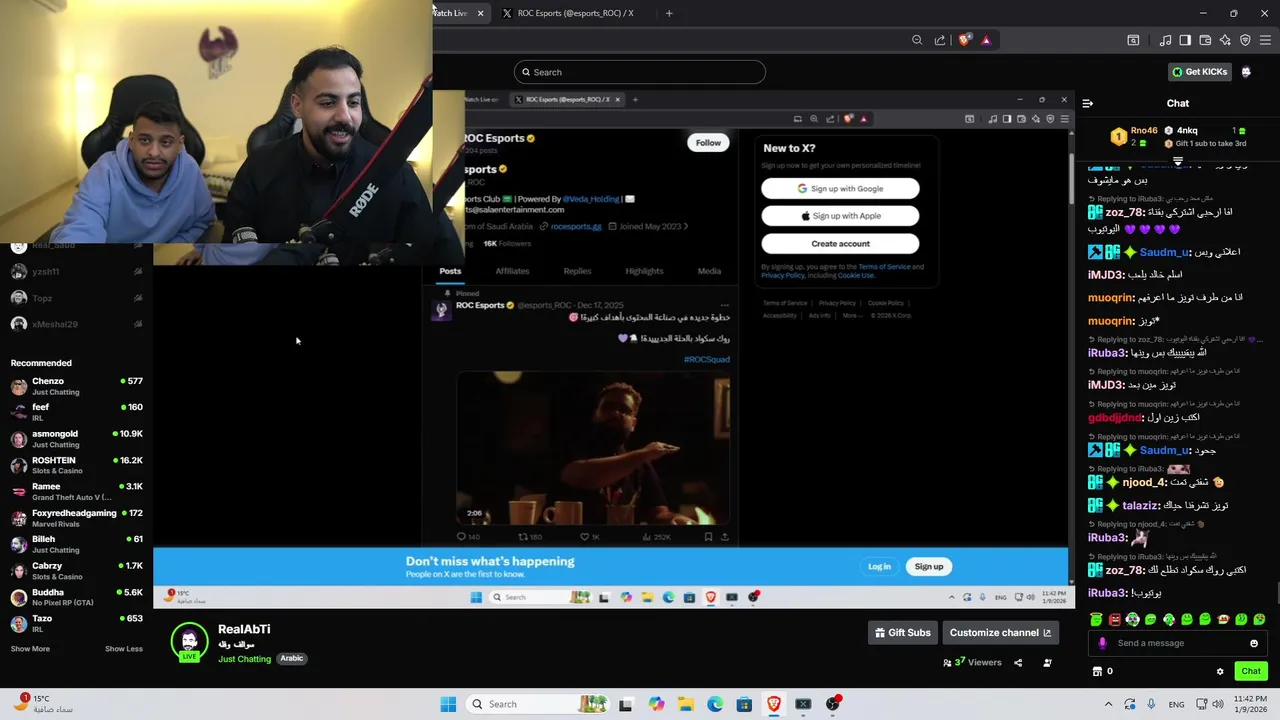Open Copilot icon on outer taskbar
This screenshot has height=720, width=1280.
coord(656,704)
